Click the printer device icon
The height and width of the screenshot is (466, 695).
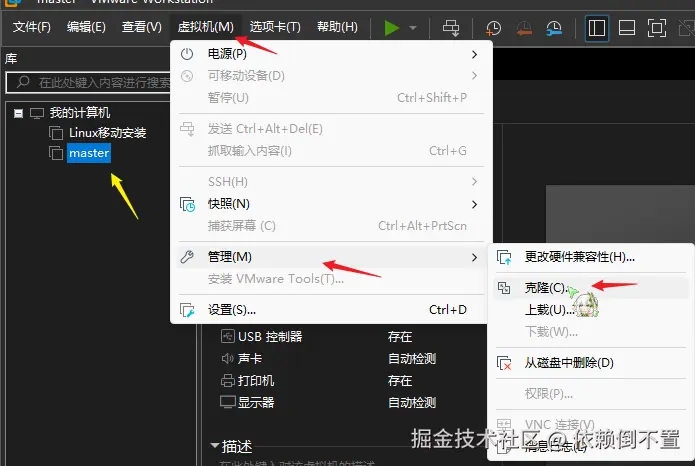click(x=228, y=380)
